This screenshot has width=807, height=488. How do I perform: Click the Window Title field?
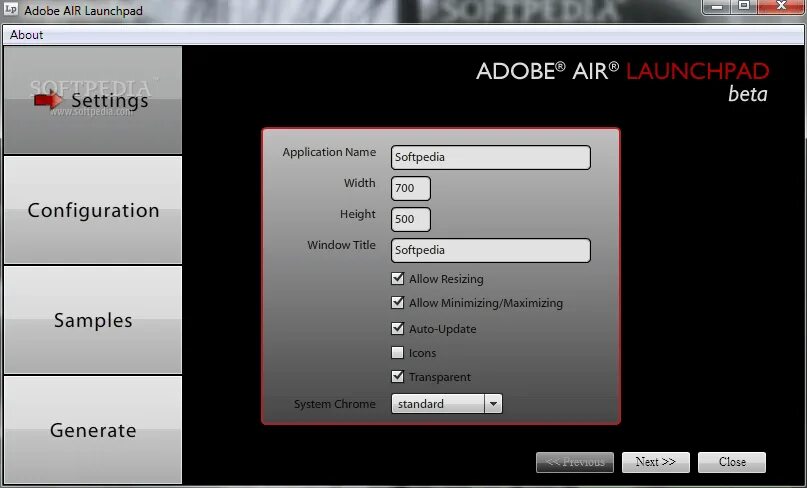[490, 250]
